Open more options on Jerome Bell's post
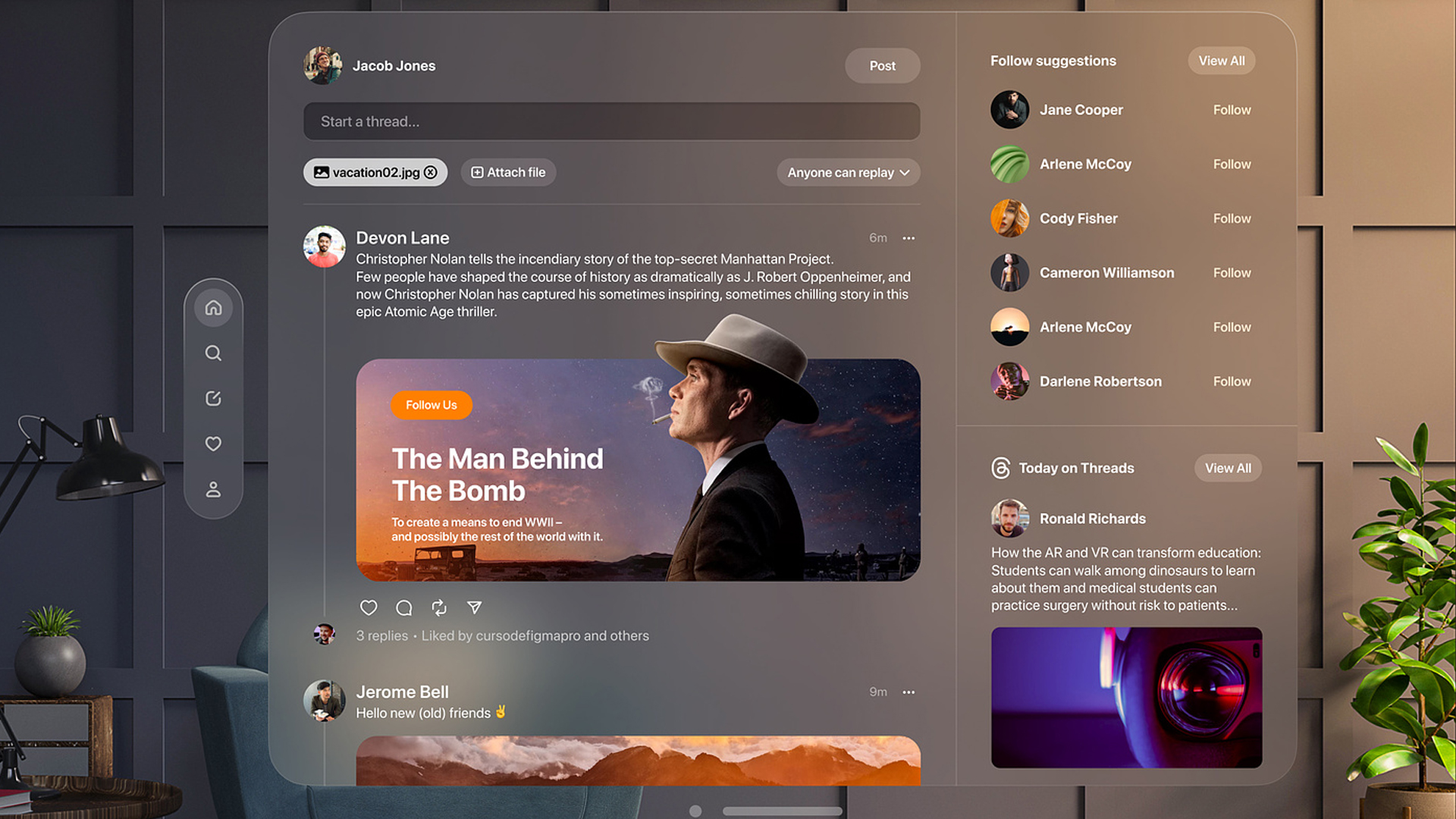Viewport: 1456px width, 819px height. (x=908, y=692)
